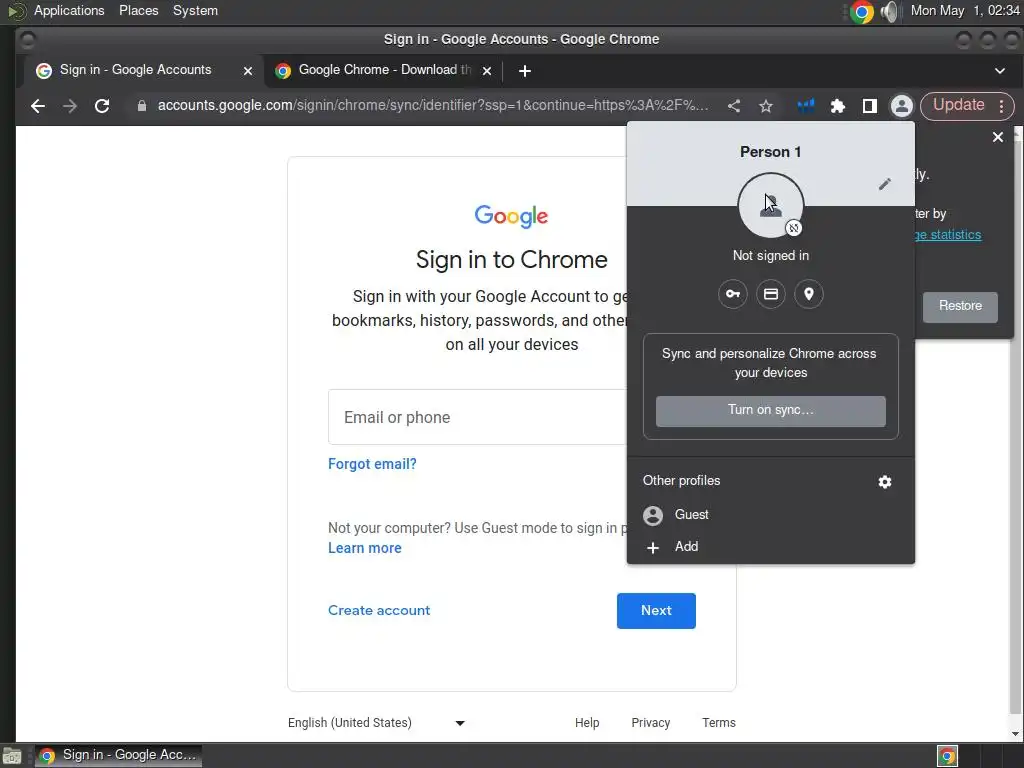The height and width of the screenshot is (768, 1024).
Task: Open the volume speaker icon in the top panel
Action: click(x=889, y=12)
